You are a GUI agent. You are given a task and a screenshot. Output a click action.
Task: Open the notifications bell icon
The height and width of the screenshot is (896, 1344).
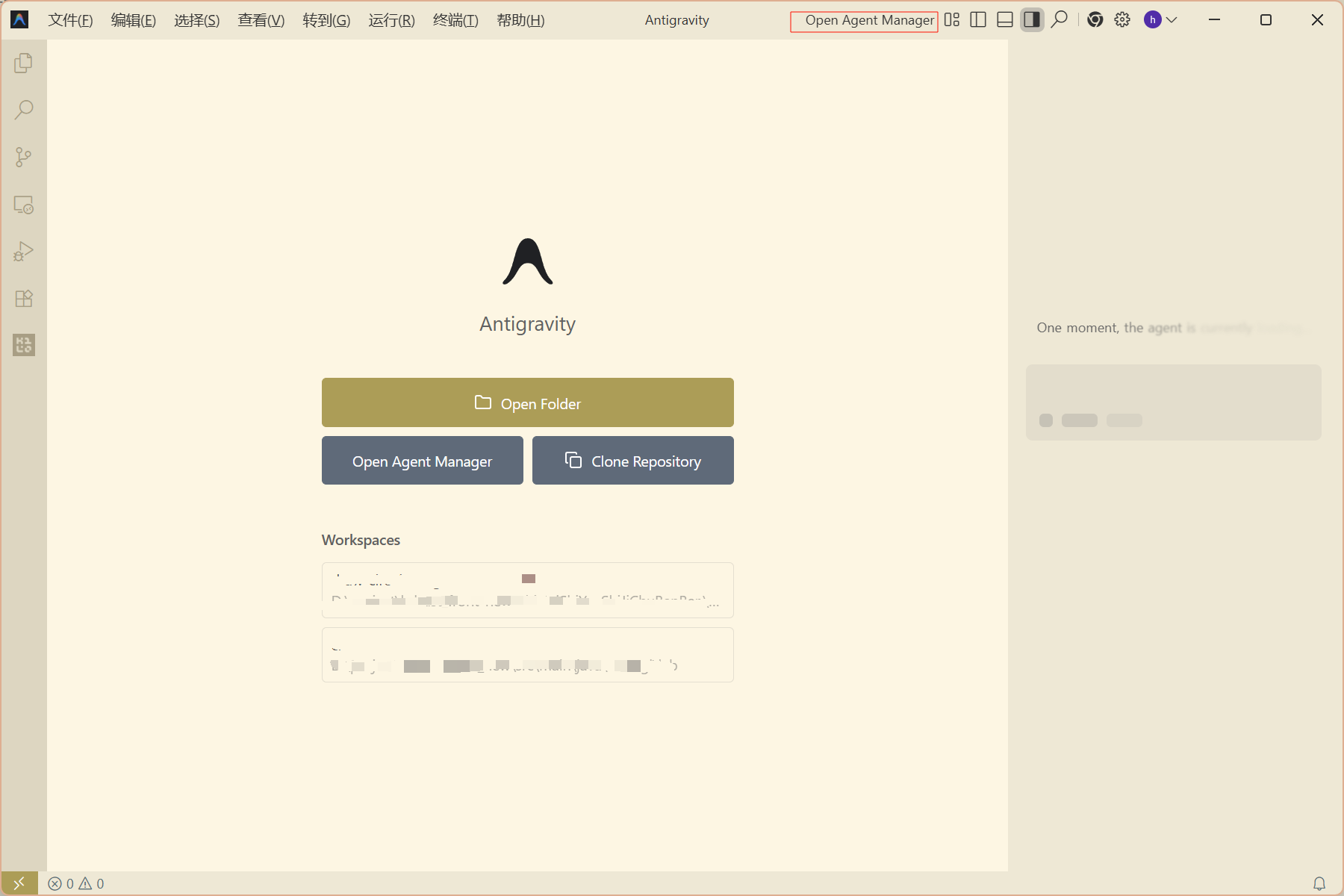point(1319,883)
